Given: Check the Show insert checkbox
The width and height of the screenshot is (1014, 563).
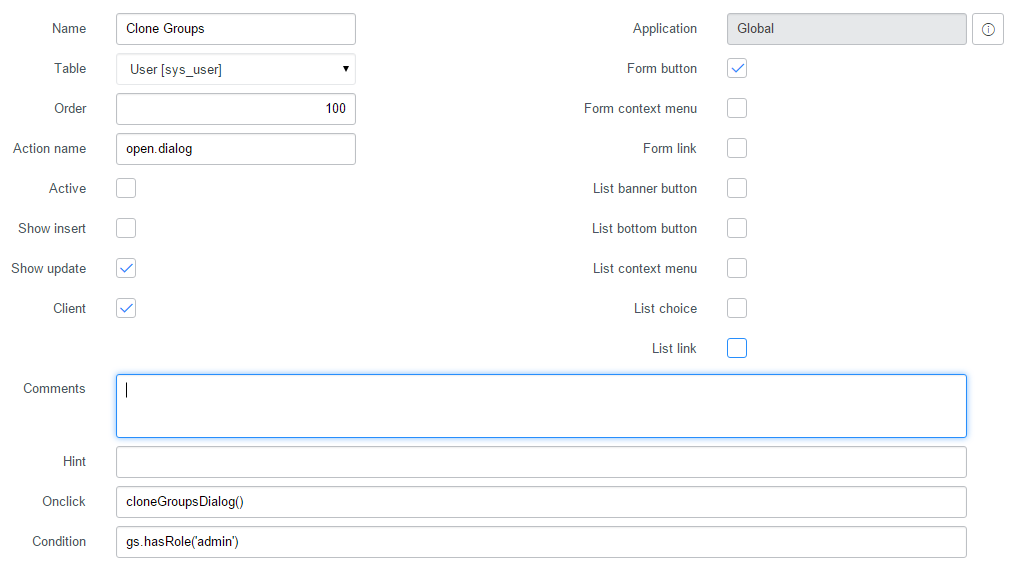Looking at the screenshot, I should [x=126, y=228].
